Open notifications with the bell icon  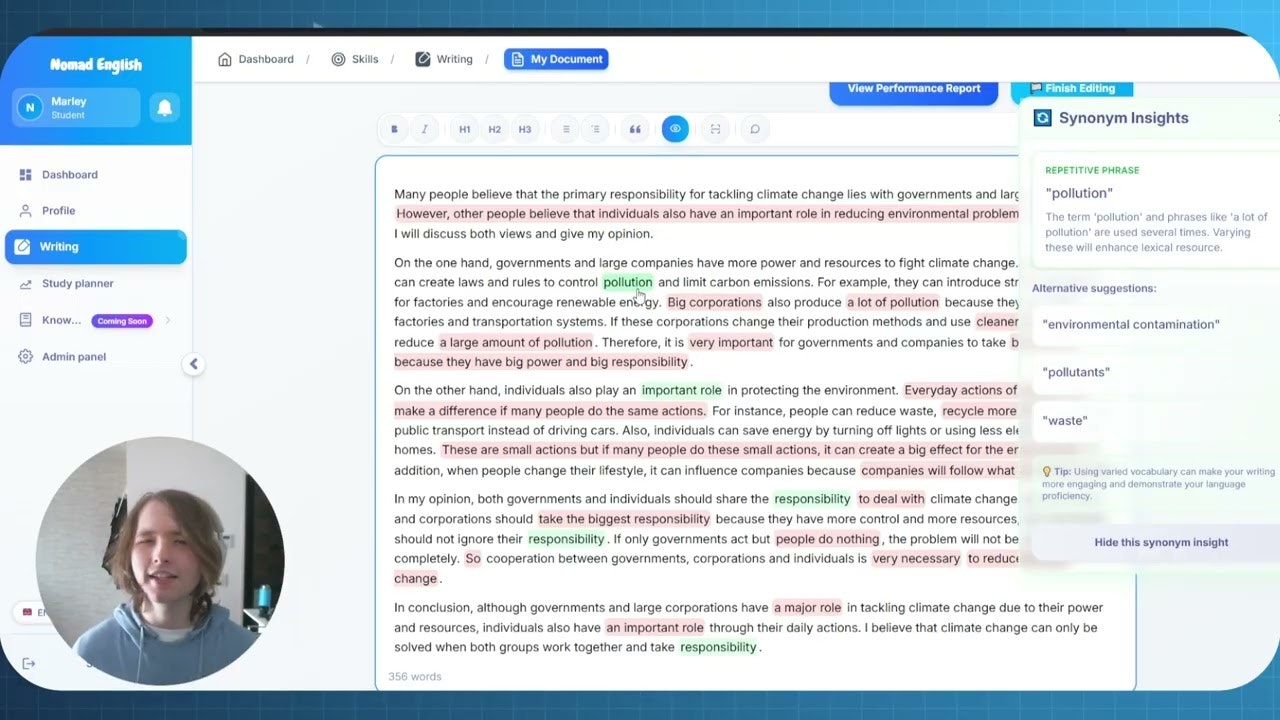coord(164,107)
